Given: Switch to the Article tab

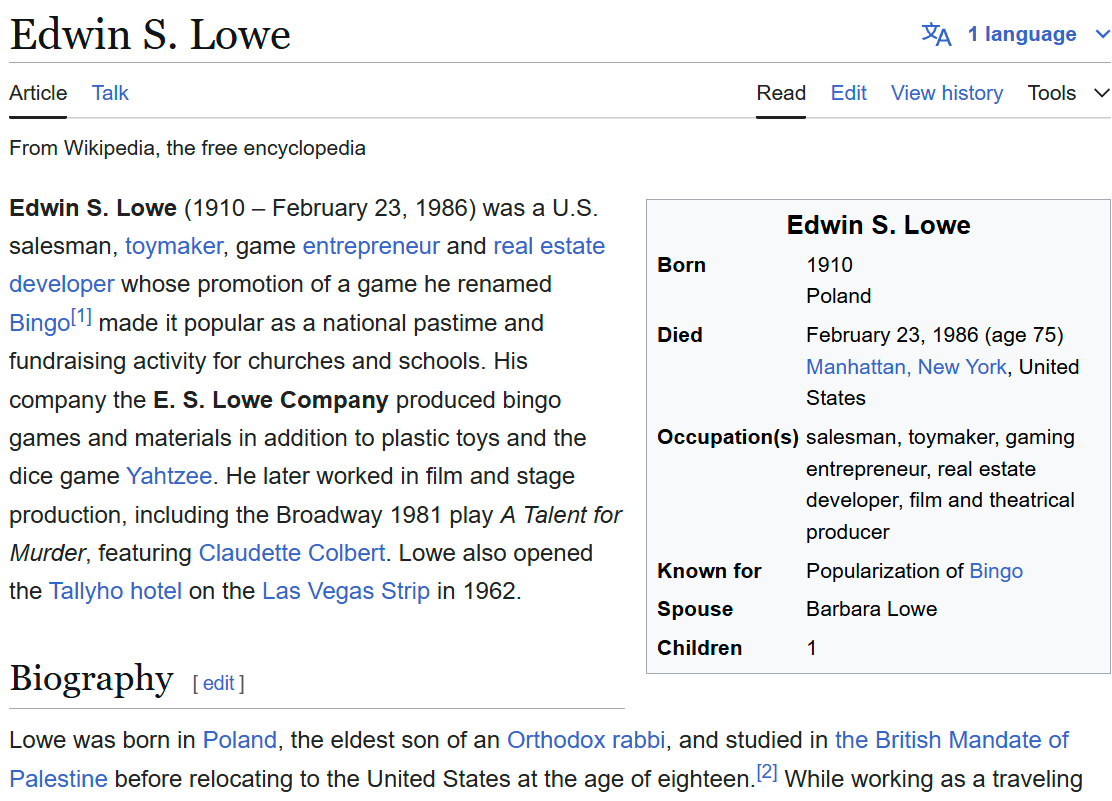Looking at the screenshot, I should tap(38, 93).
